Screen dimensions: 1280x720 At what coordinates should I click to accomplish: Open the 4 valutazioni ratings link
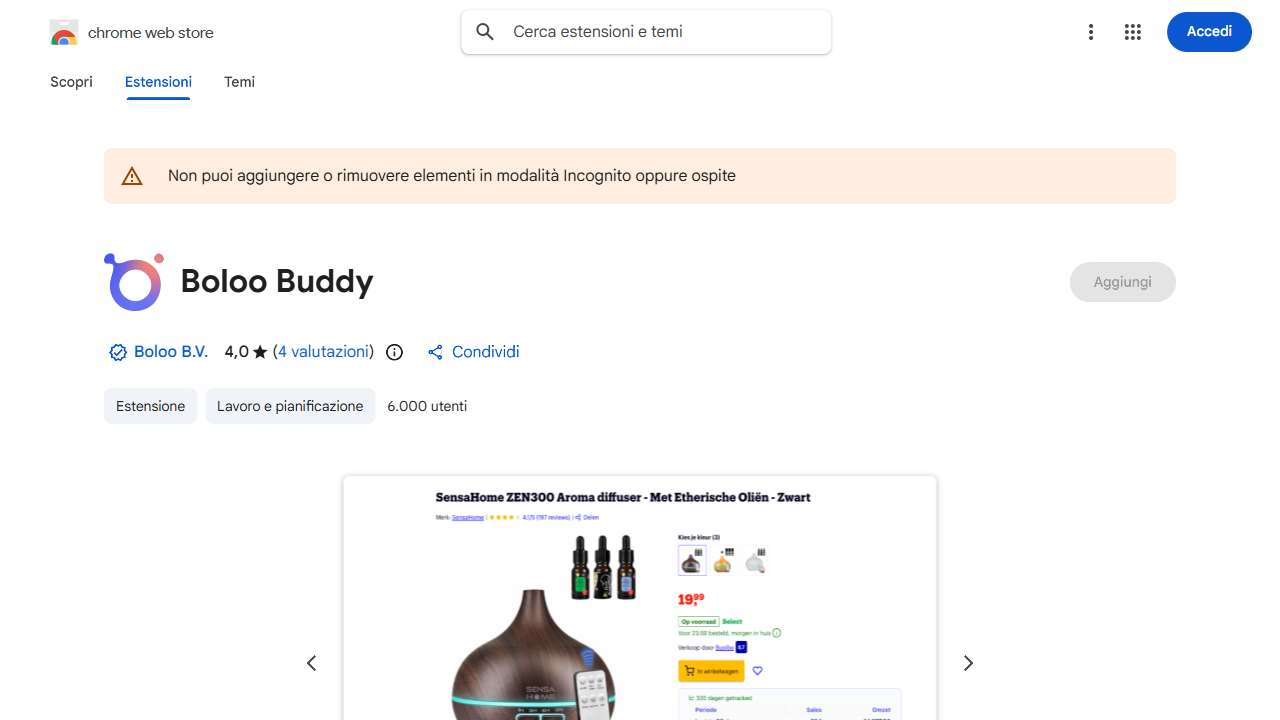tap(323, 352)
